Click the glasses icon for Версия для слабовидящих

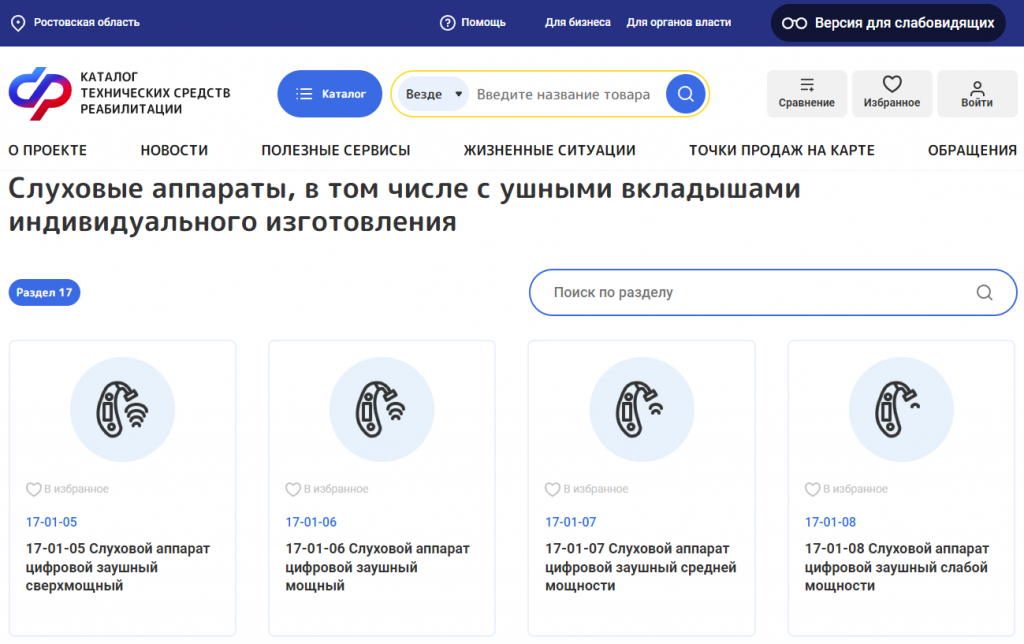coord(793,23)
